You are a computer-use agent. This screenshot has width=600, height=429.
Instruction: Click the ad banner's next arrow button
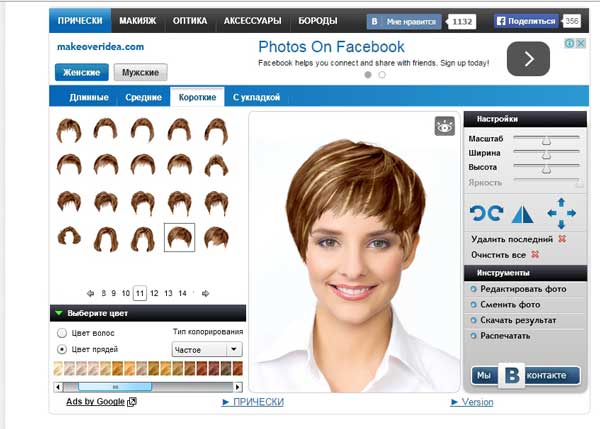[528, 60]
